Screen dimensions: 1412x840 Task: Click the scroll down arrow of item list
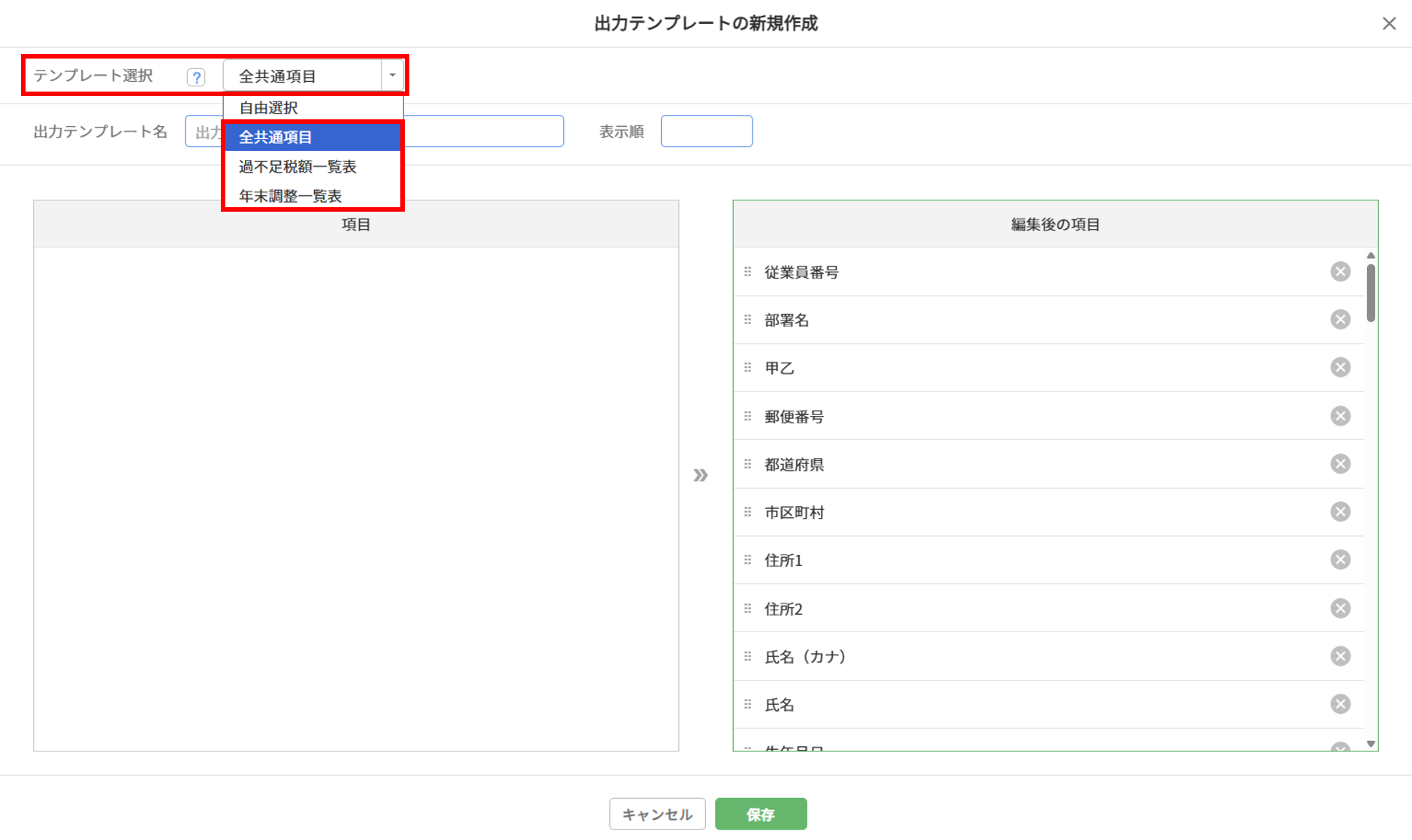coord(1371,744)
